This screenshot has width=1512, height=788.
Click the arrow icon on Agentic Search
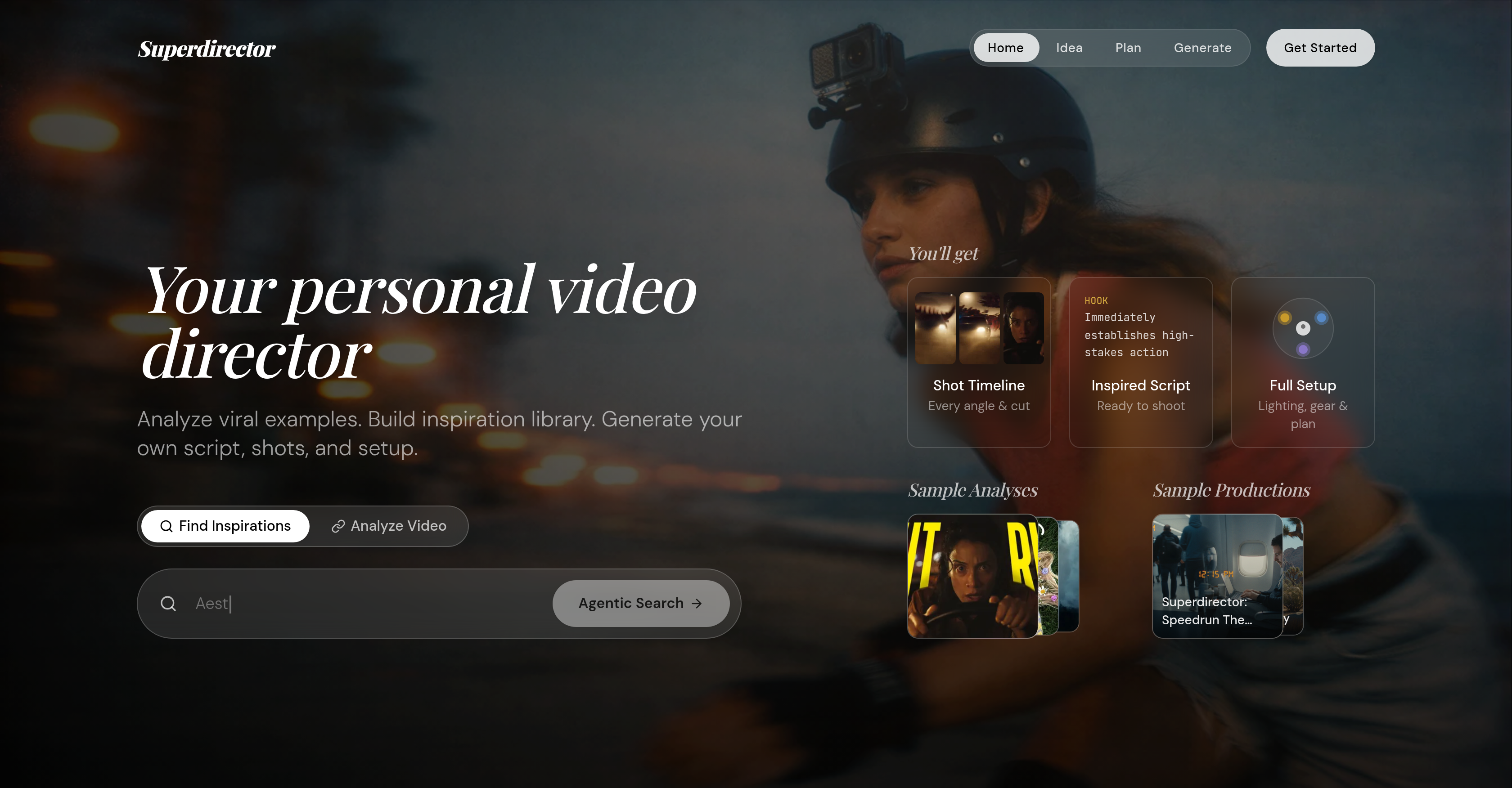click(697, 603)
